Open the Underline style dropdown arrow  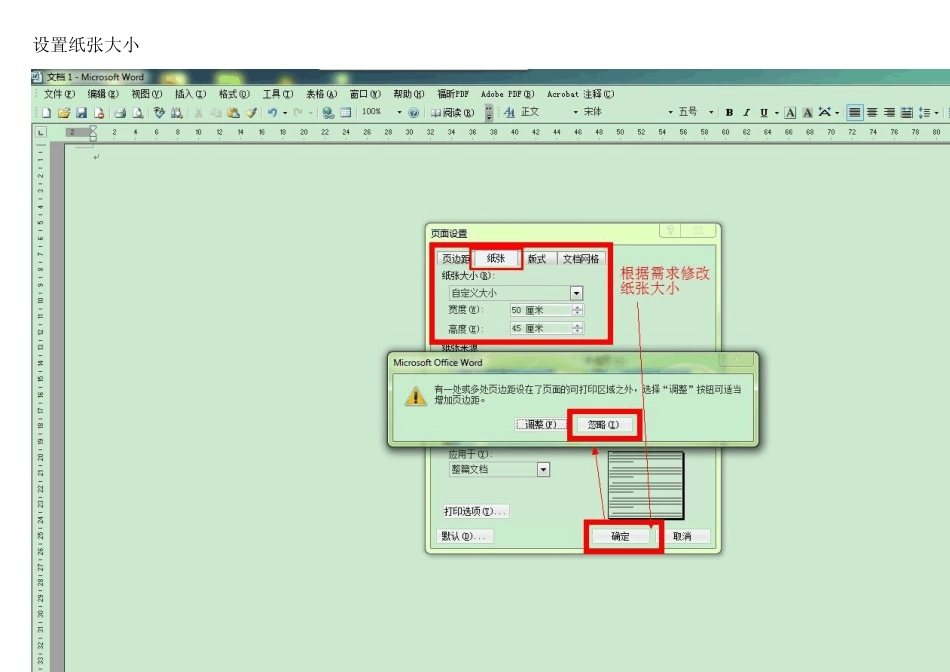click(x=777, y=113)
